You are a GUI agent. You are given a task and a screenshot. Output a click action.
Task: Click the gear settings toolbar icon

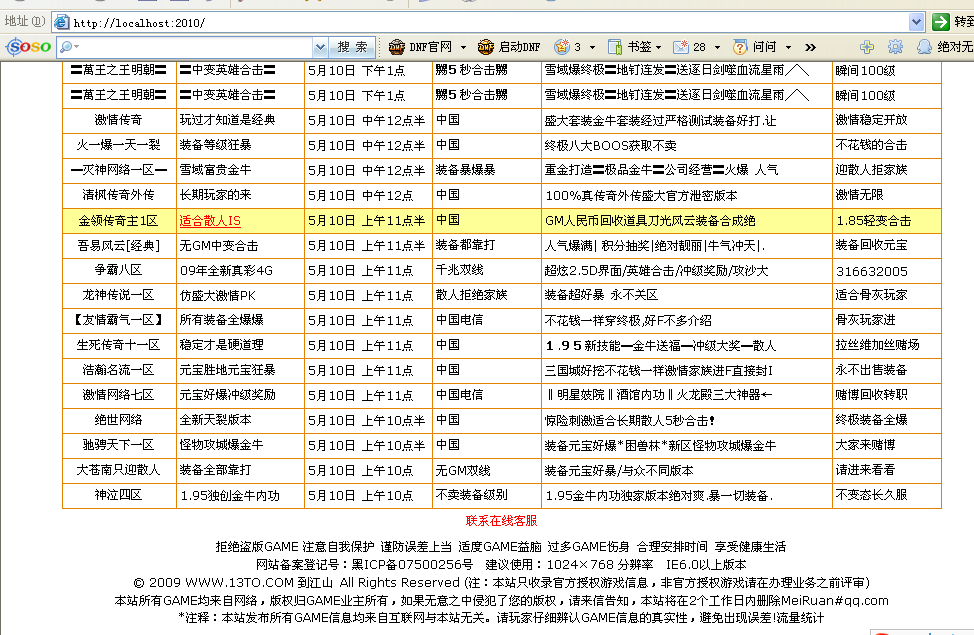[x=895, y=47]
